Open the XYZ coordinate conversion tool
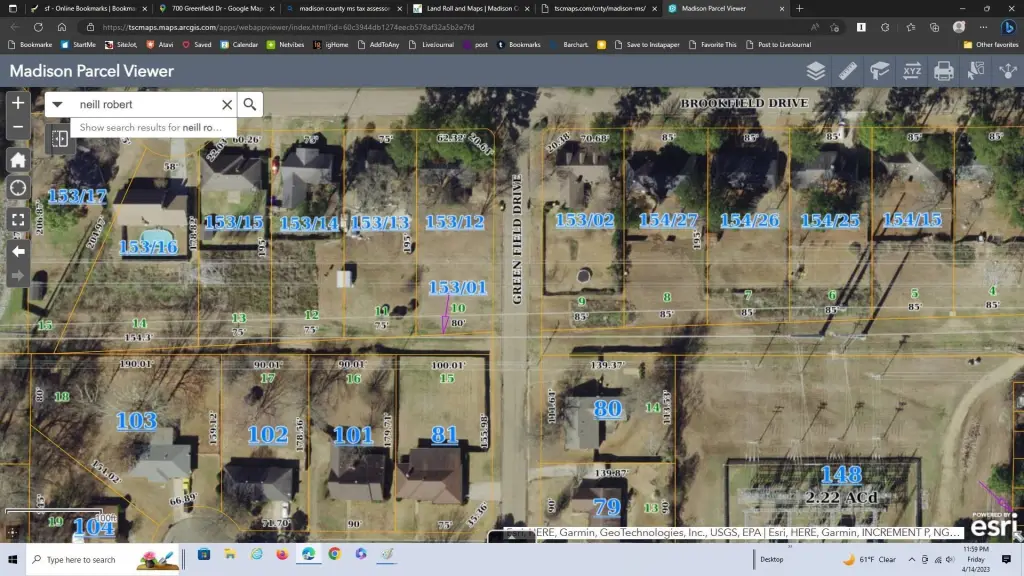This screenshot has height=576, width=1024. tap(911, 71)
